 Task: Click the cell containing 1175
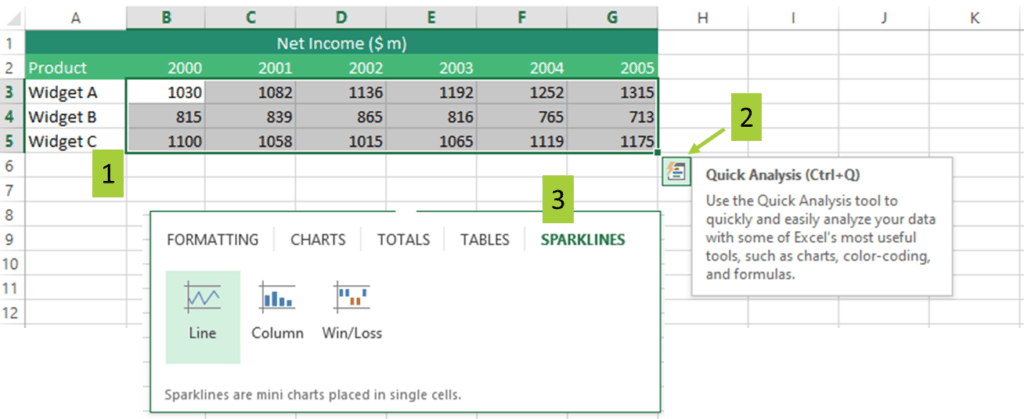[613, 141]
